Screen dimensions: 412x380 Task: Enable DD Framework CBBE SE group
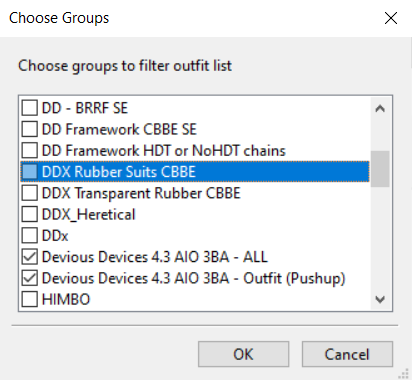[30, 129]
